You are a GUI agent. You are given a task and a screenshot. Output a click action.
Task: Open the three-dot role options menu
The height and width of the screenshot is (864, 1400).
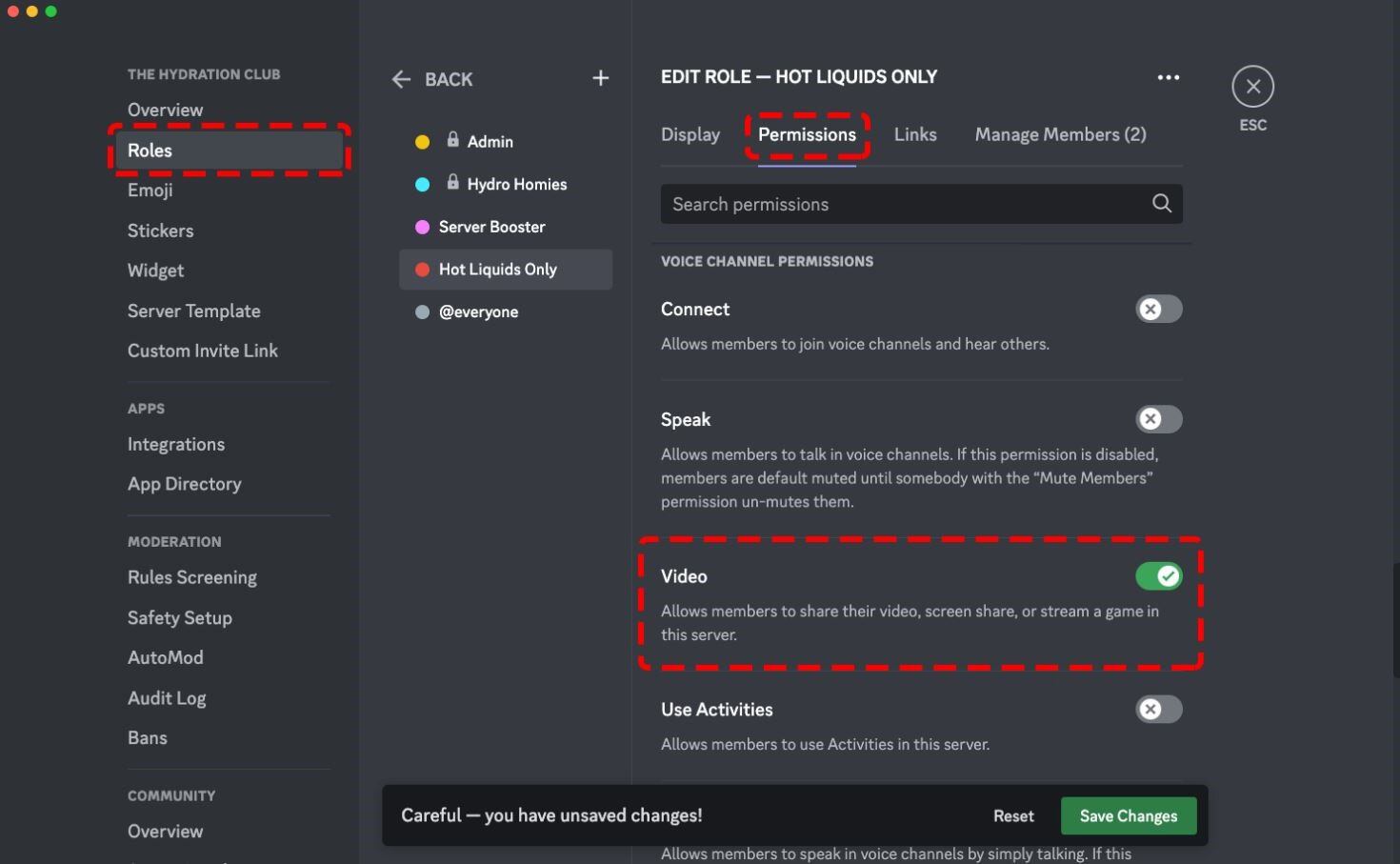coord(1168,77)
